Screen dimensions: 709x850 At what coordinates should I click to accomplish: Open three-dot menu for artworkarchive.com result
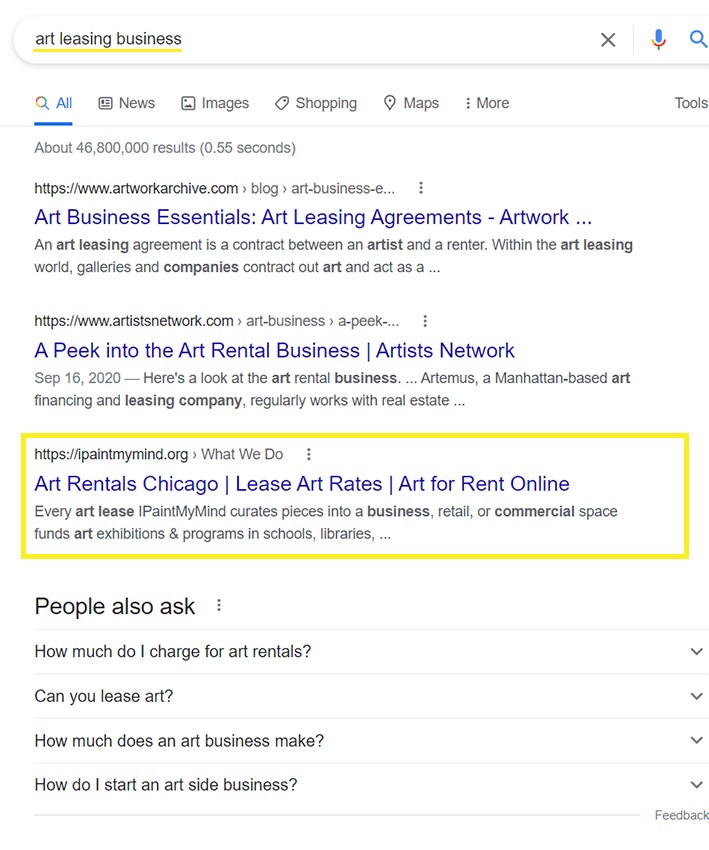click(421, 188)
